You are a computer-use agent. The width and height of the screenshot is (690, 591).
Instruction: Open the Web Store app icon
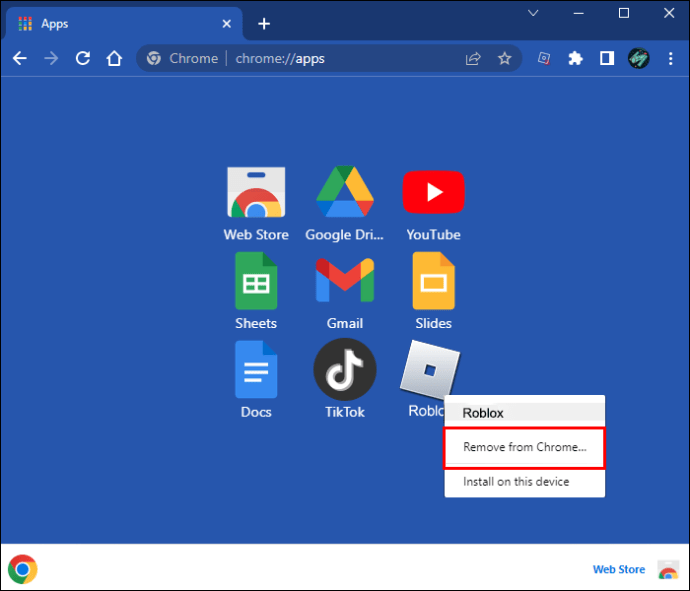pyautogui.click(x=255, y=194)
